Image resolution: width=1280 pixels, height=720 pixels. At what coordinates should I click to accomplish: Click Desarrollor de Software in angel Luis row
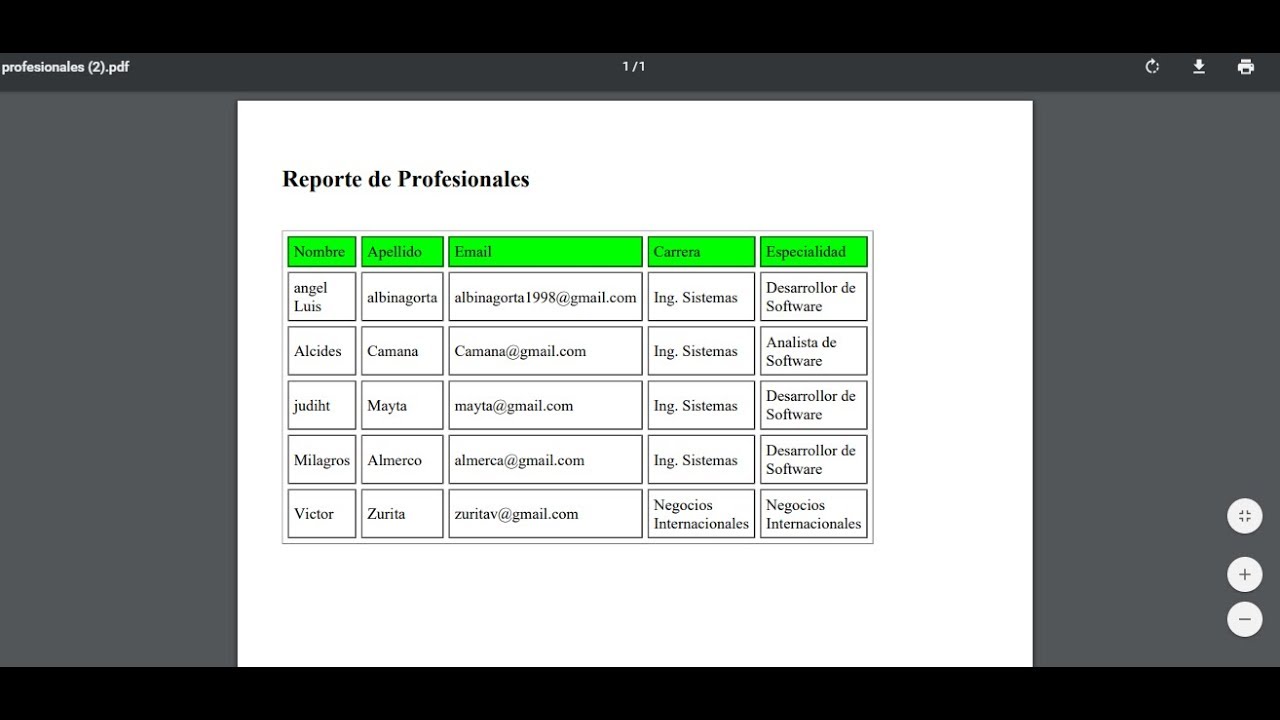click(814, 297)
